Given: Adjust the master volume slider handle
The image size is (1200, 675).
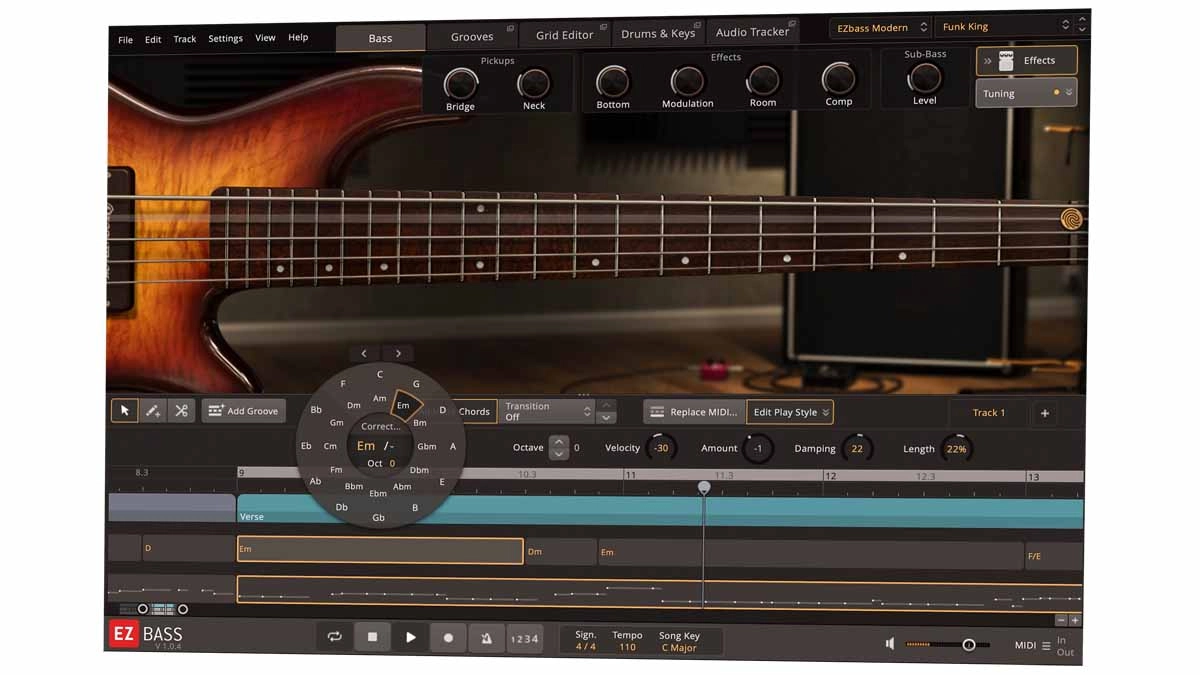Looking at the screenshot, I should pyautogui.click(x=968, y=645).
